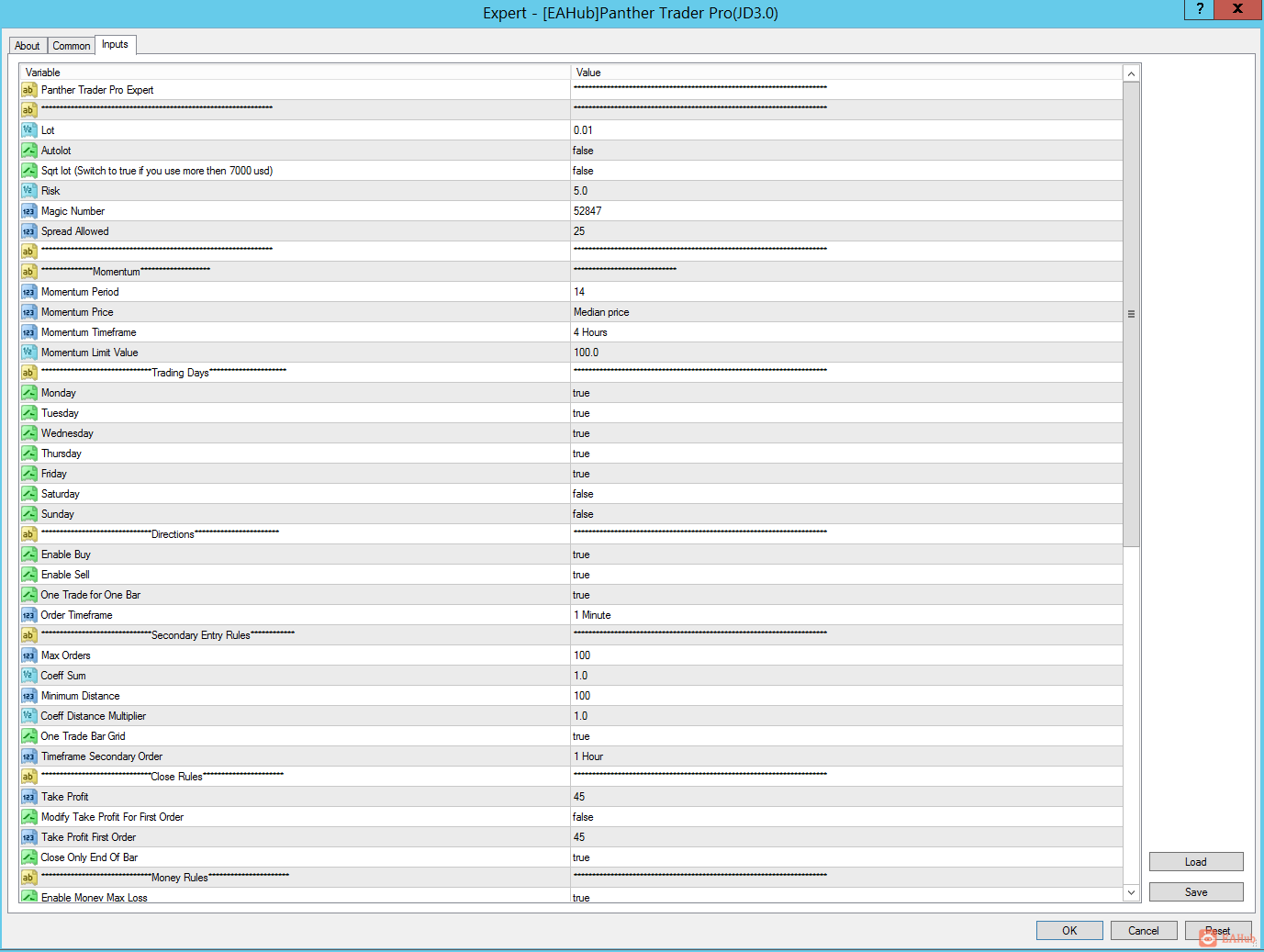
Task: Click the icon beside Coeff Distance Multiplier
Action: pos(28,716)
